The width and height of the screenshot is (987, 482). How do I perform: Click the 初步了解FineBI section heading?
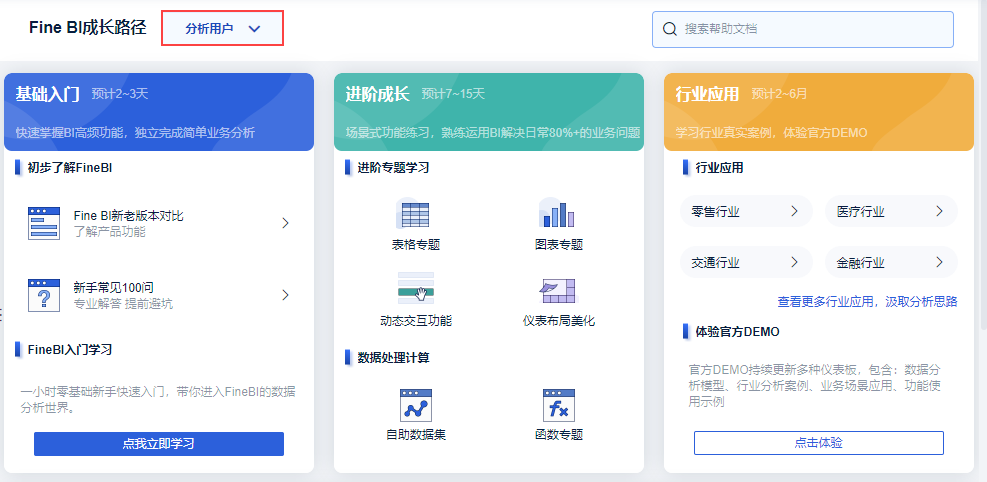70,167
